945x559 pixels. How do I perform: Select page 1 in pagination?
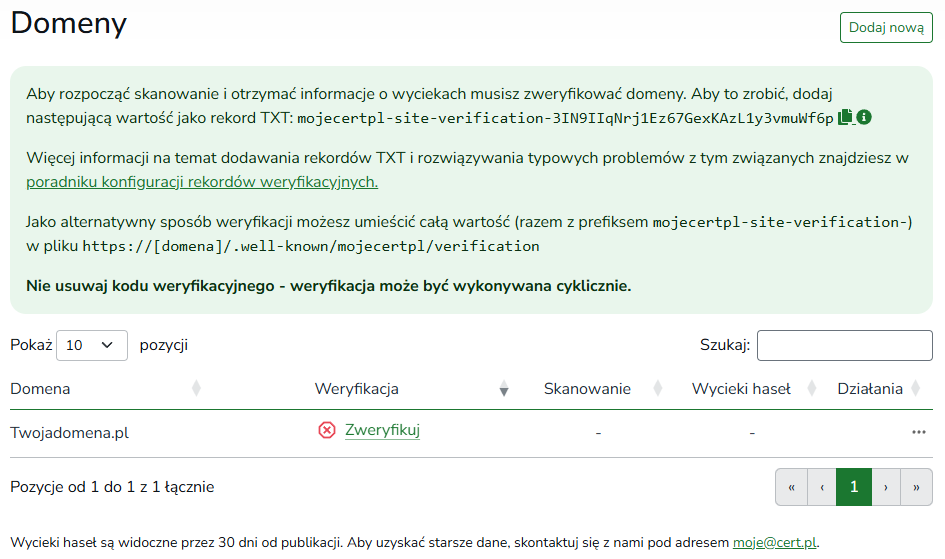click(854, 487)
